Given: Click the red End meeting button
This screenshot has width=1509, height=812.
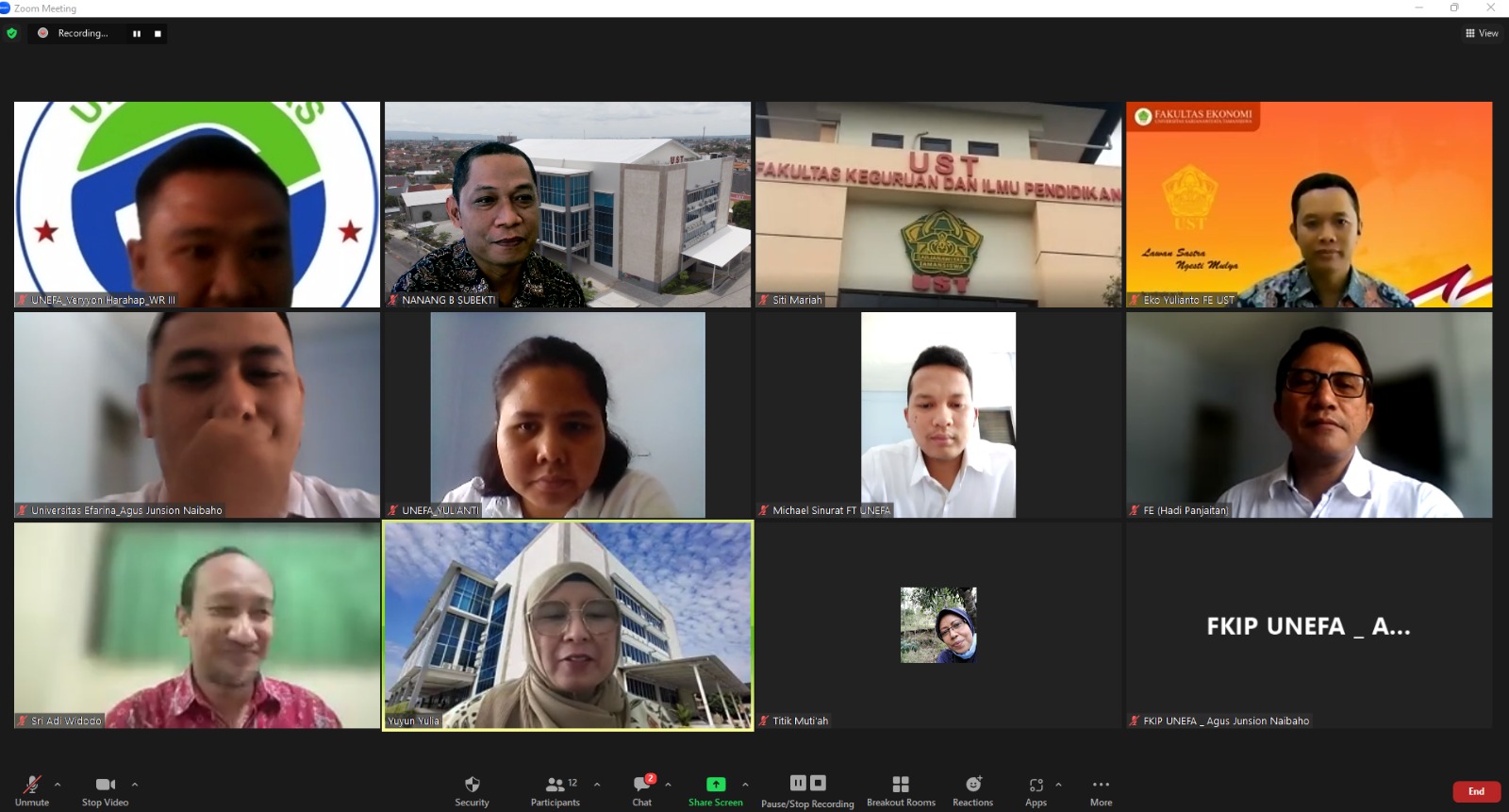Looking at the screenshot, I should [1476, 791].
